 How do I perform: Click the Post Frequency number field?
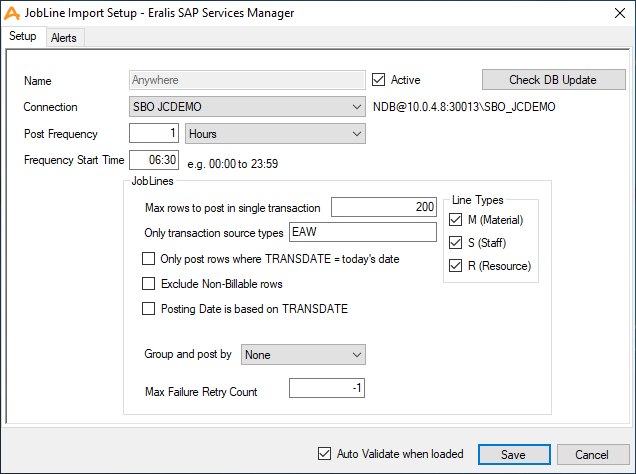click(154, 133)
